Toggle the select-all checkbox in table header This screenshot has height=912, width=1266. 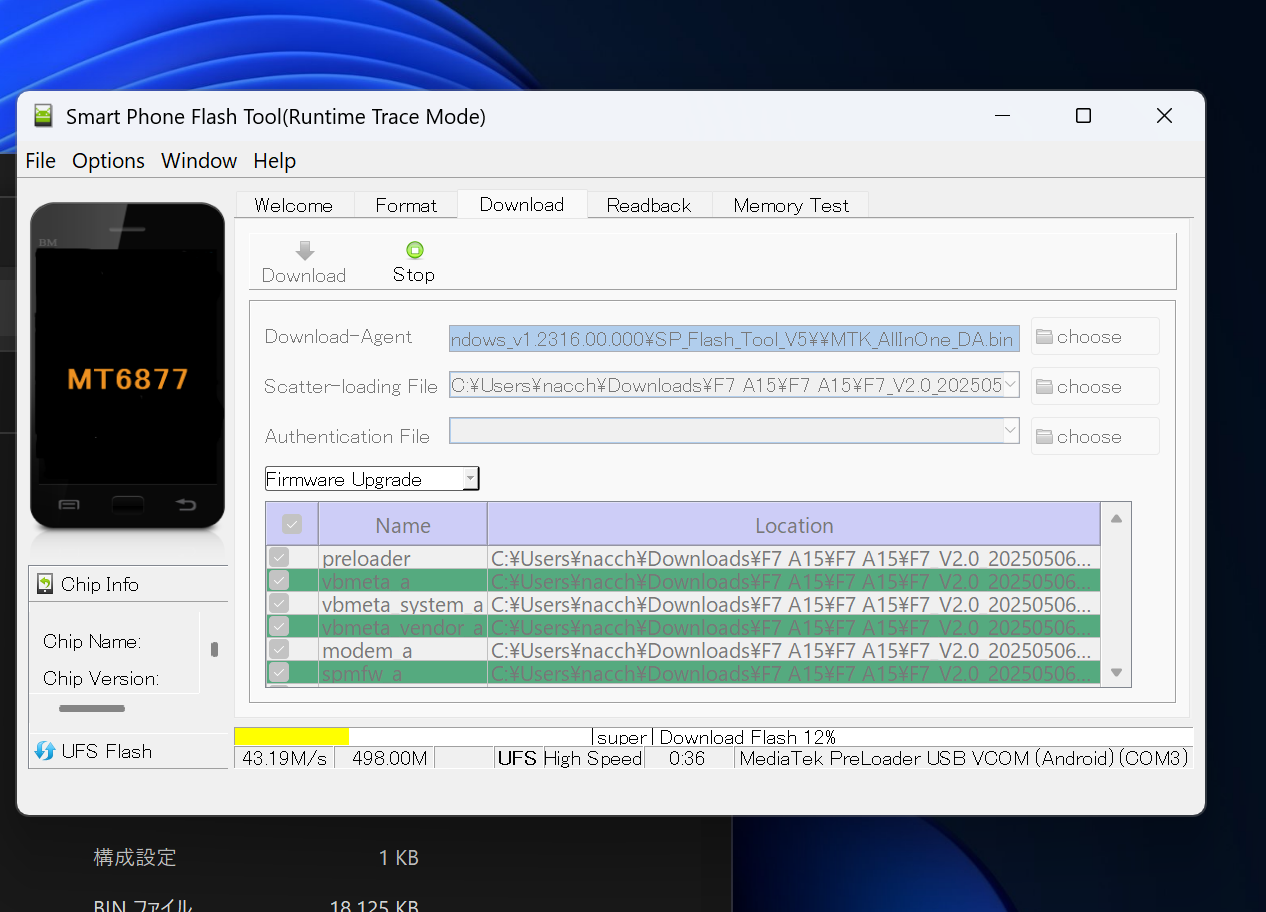tap(292, 524)
